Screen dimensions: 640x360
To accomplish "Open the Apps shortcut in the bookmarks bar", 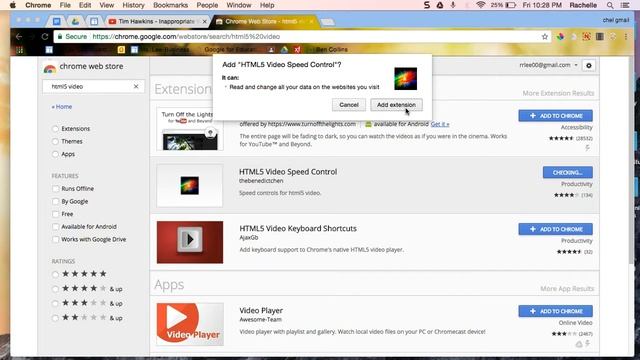I will 20,50.
